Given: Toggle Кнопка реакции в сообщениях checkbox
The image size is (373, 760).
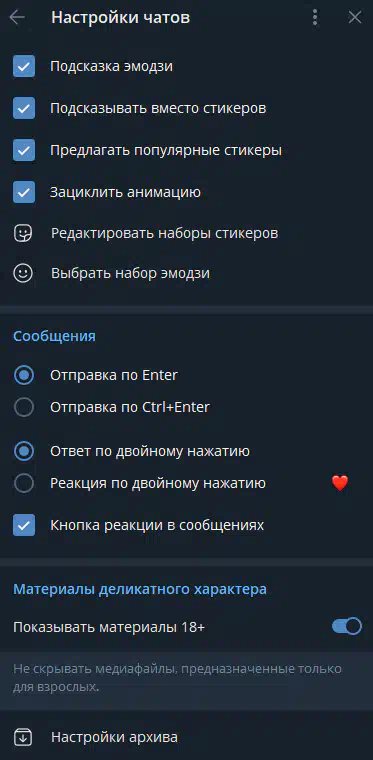Looking at the screenshot, I should [x=24, y=525].
